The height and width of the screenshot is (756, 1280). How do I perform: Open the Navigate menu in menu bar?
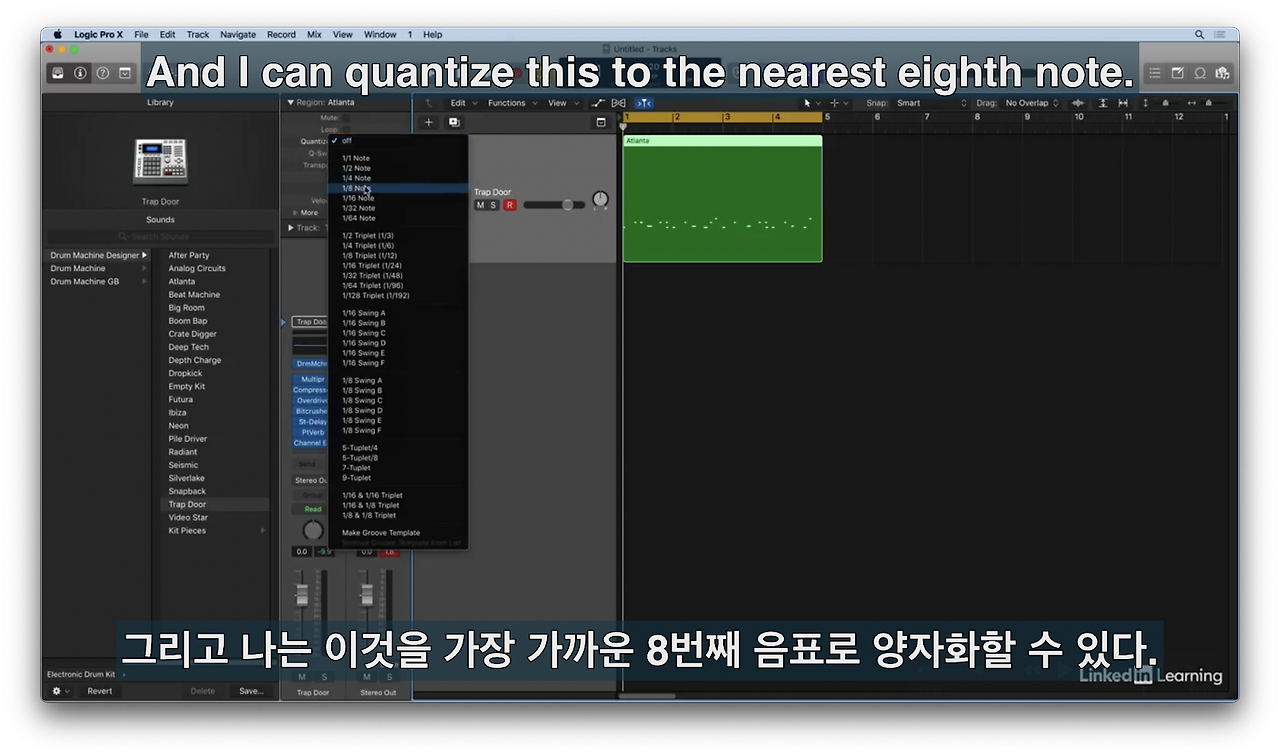pyautogui.click(x=238, y=34)
